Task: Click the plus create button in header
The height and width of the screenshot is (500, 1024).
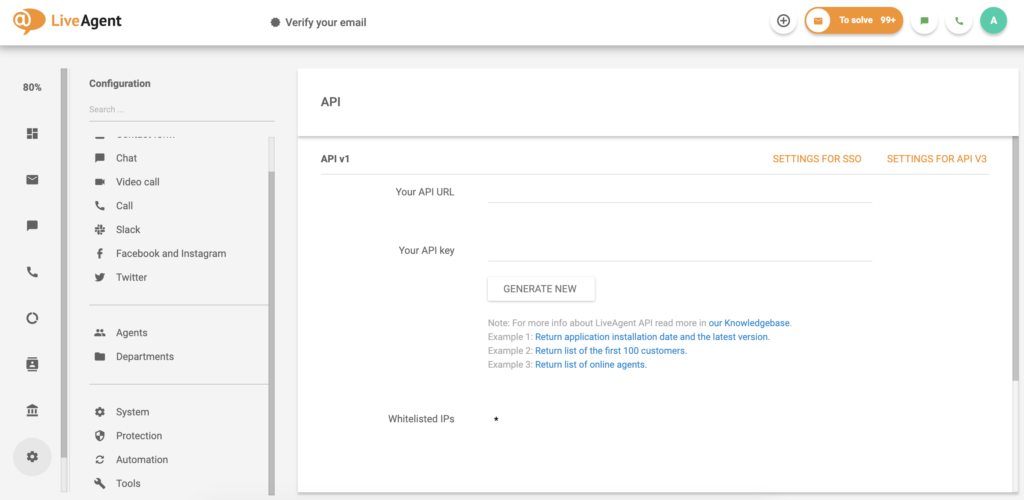Action: 783,21
